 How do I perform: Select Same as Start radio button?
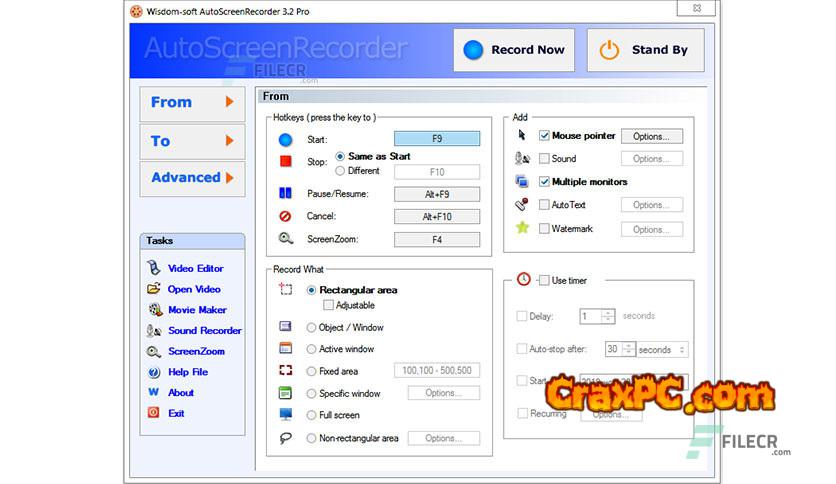[x=340, y=156]
